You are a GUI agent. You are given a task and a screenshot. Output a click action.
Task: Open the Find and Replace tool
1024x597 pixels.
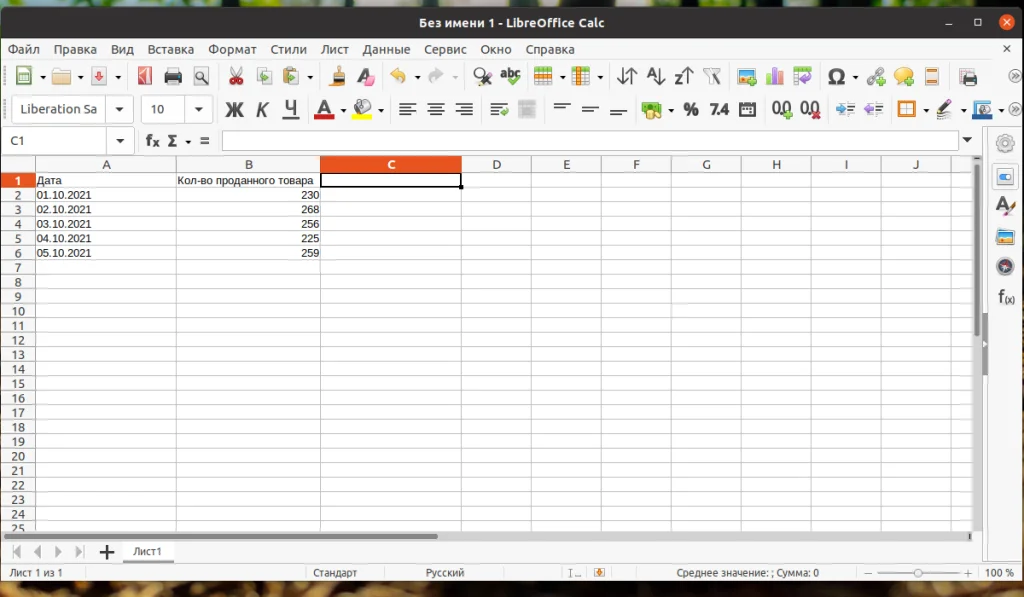(481, 76)
